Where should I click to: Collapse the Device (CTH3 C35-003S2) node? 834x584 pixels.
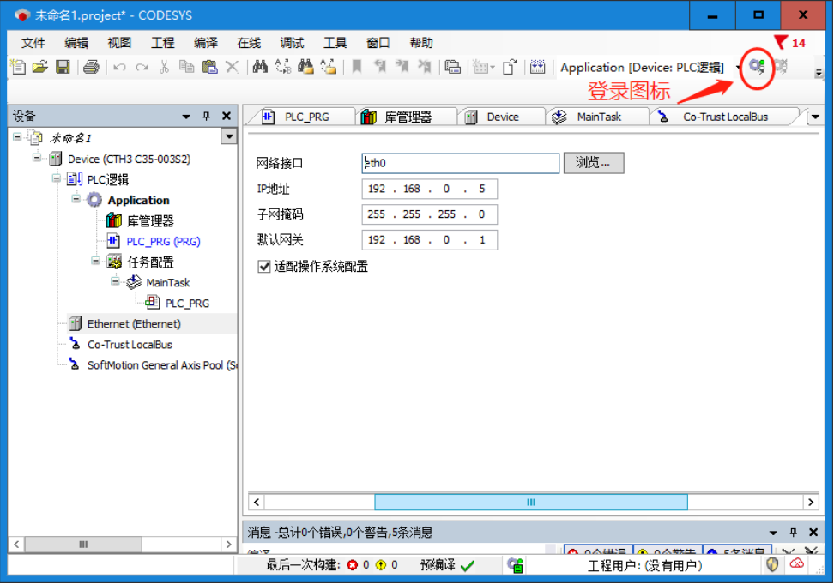37,157
